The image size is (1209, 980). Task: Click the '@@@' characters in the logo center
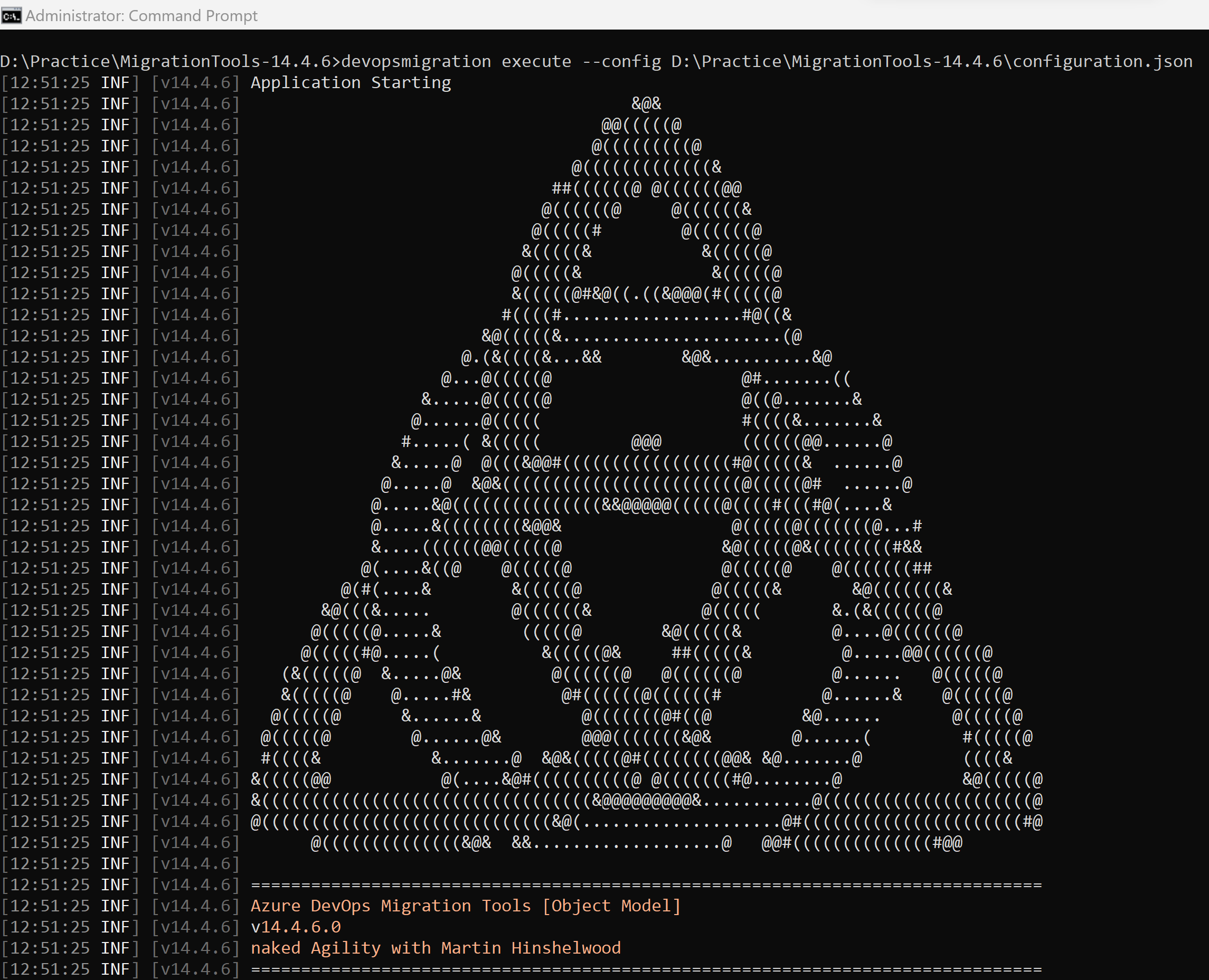(x=646, y=442)
